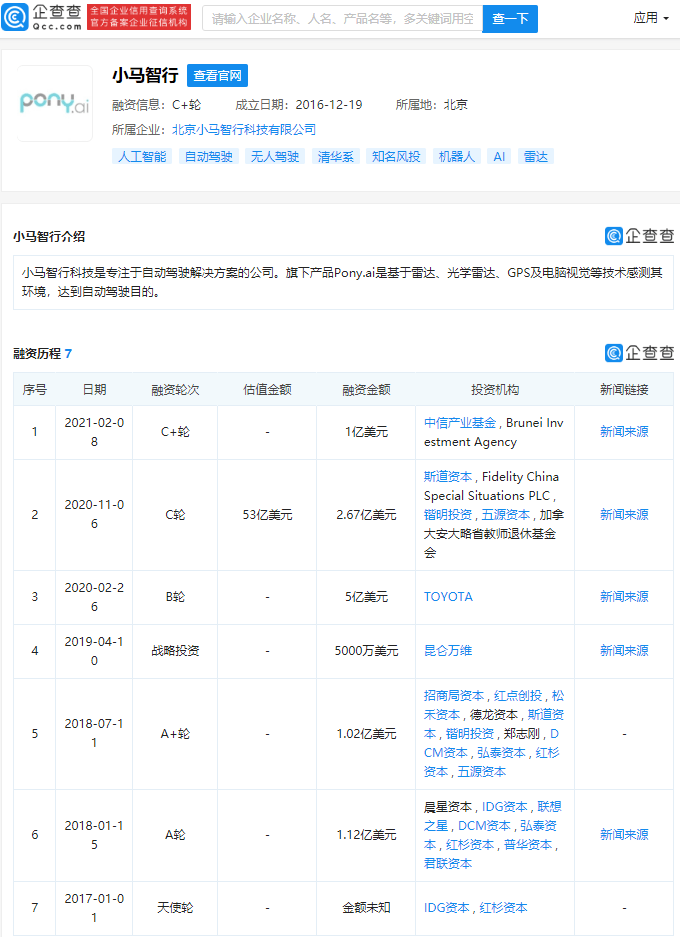Select the 无人驾驶 tag
Screen dimensions: 680x937
pos(275,157)
